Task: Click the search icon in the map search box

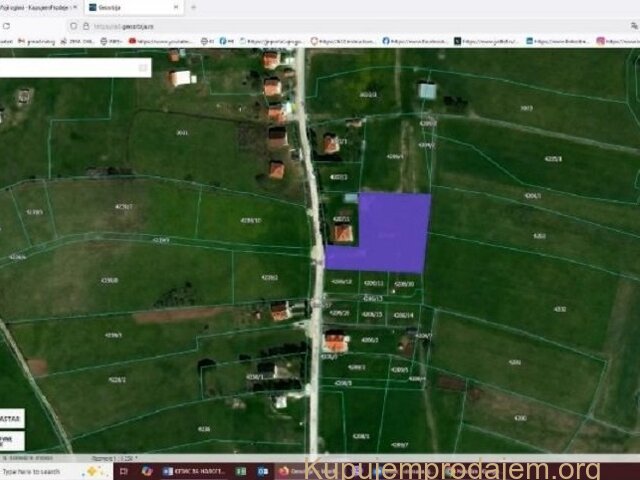Action: pos(143,68)
